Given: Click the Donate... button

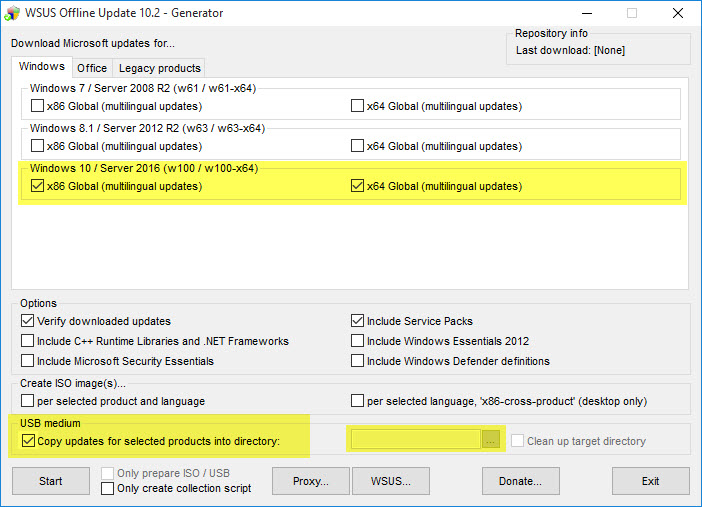Looking at the screenshot, I should [x=520, y=481].
